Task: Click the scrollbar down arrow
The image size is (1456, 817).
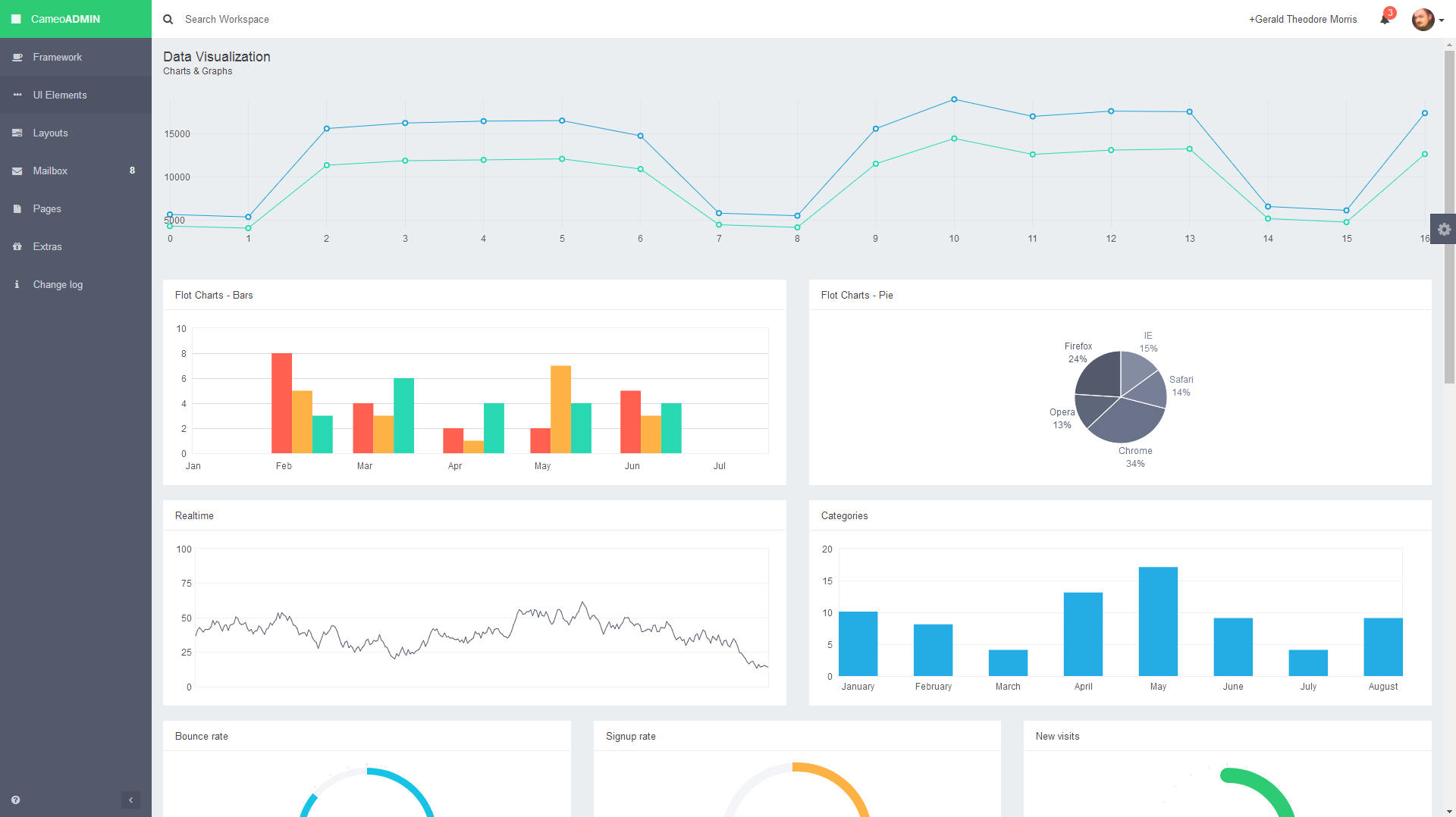Action: [x=1449, y=812]
